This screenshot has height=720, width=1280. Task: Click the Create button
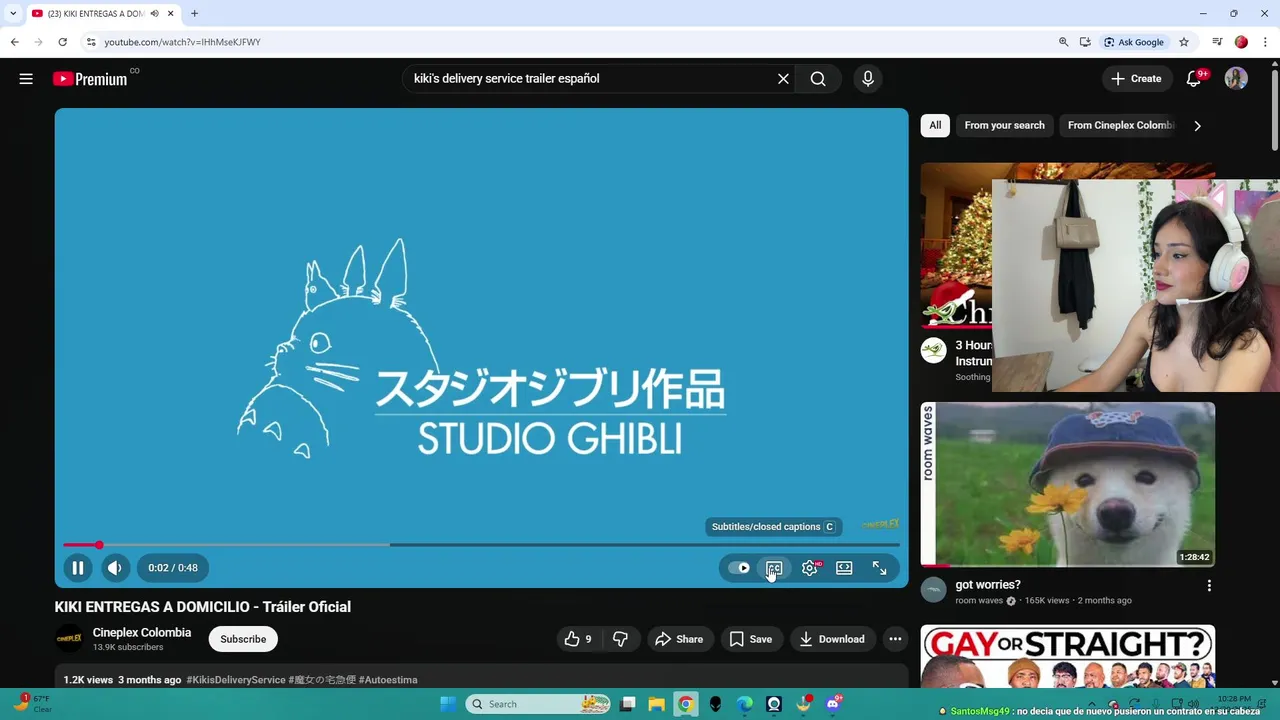pos(1137,79)
